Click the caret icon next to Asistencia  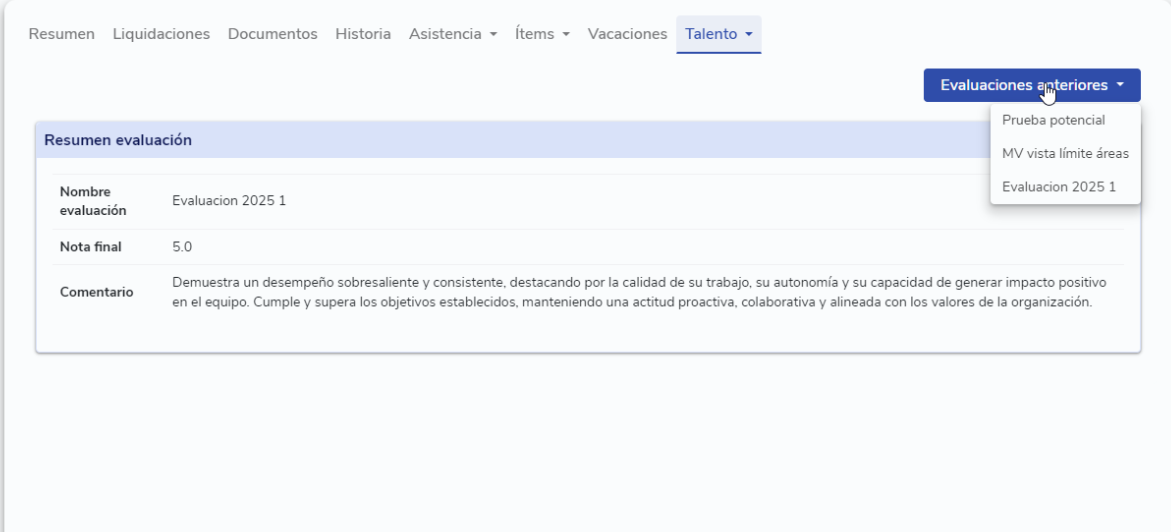tap(494, 34)
